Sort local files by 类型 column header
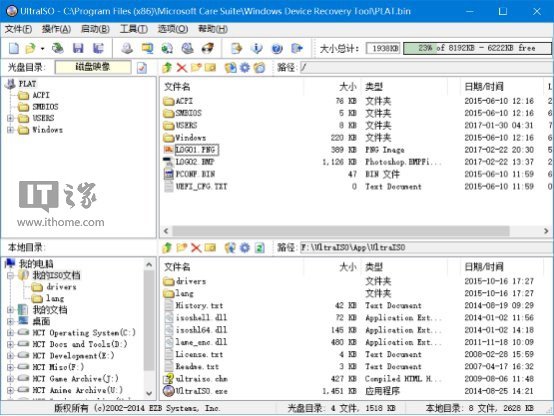 pos(404,267)
